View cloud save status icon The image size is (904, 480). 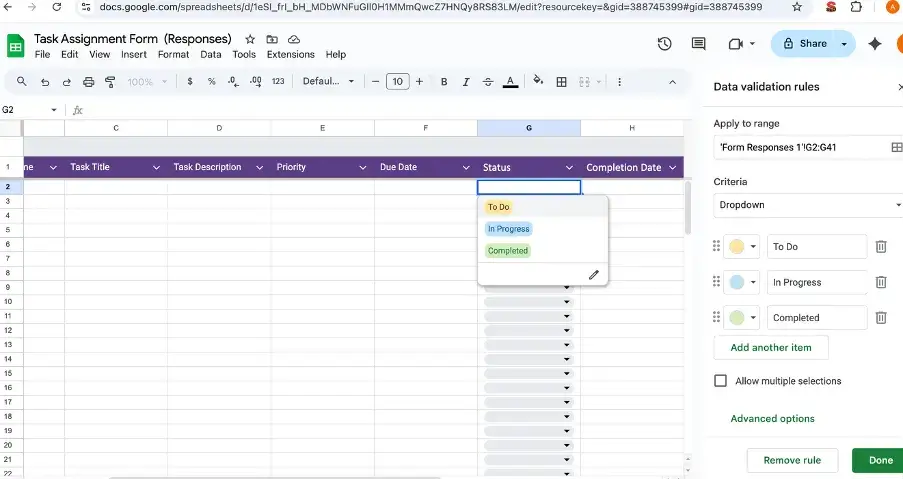pos(293,39)
